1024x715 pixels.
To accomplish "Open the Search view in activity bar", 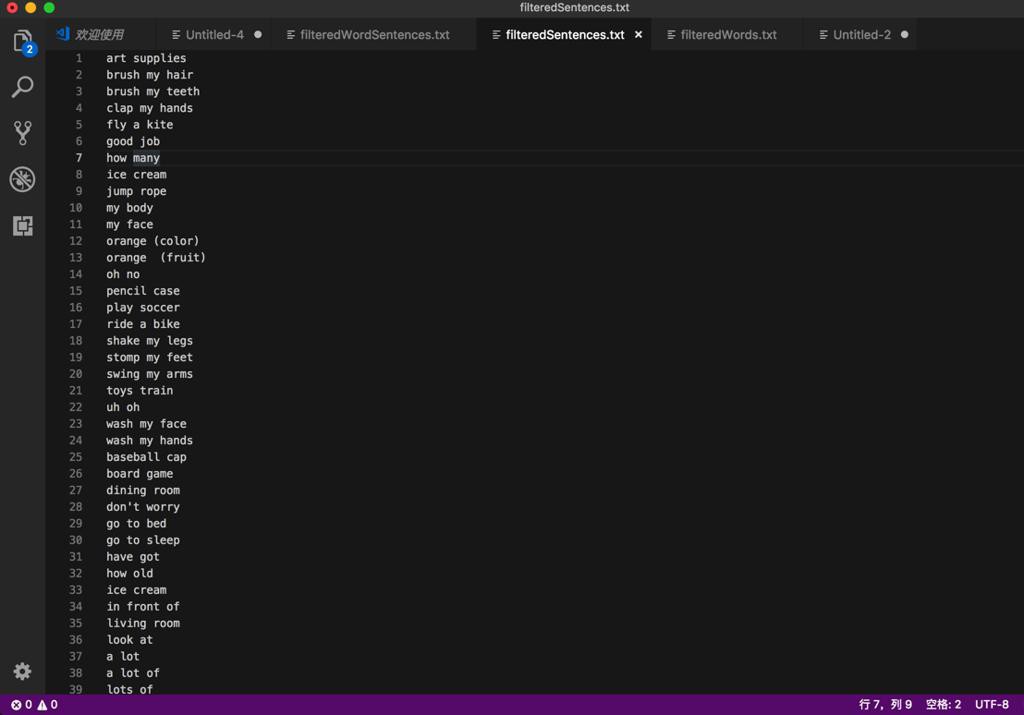I will tap(23, 87).
